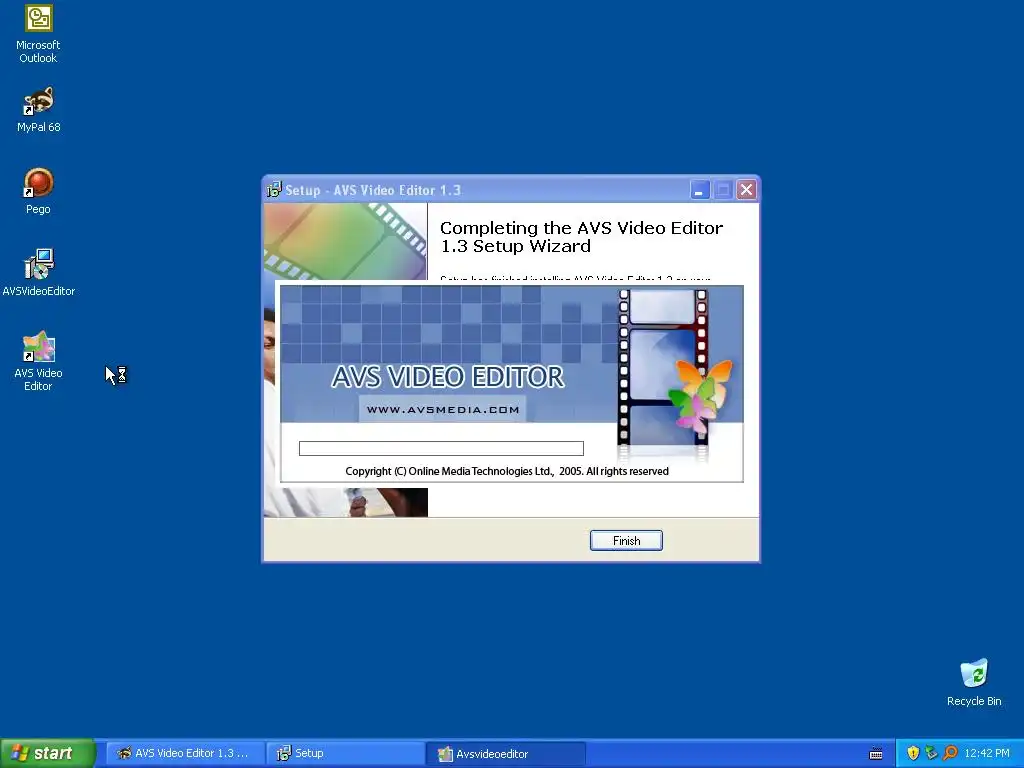Click the orange magnifier tray icon
The height and width of the screenshot is (768, 1024).
tap(950, 753)
